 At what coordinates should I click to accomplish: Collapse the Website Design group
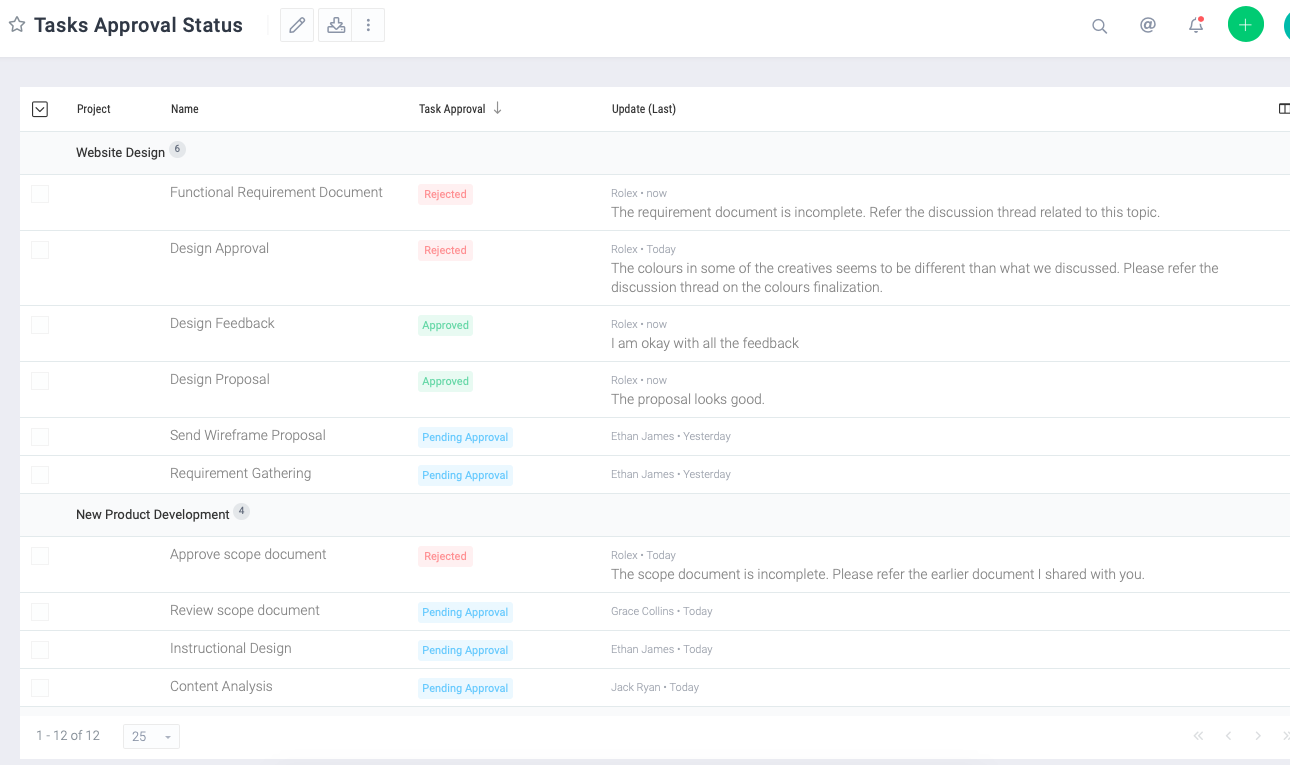click(x=120, y=153)
